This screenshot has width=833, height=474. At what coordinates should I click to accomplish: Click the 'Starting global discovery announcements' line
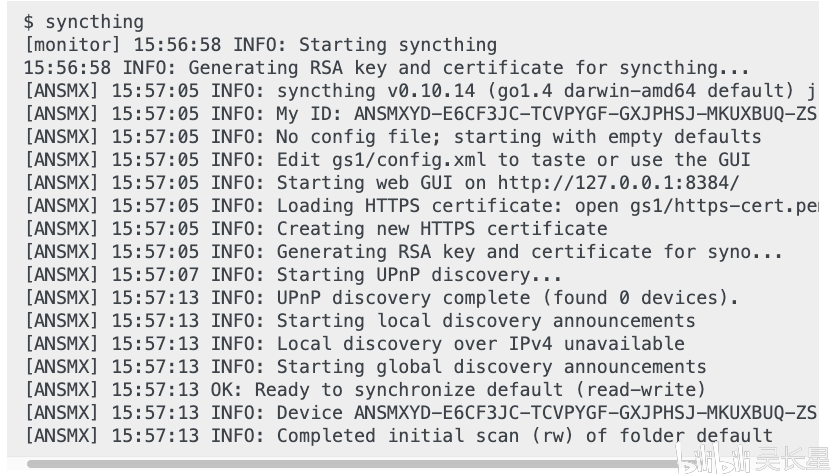(x=366, y=367)
